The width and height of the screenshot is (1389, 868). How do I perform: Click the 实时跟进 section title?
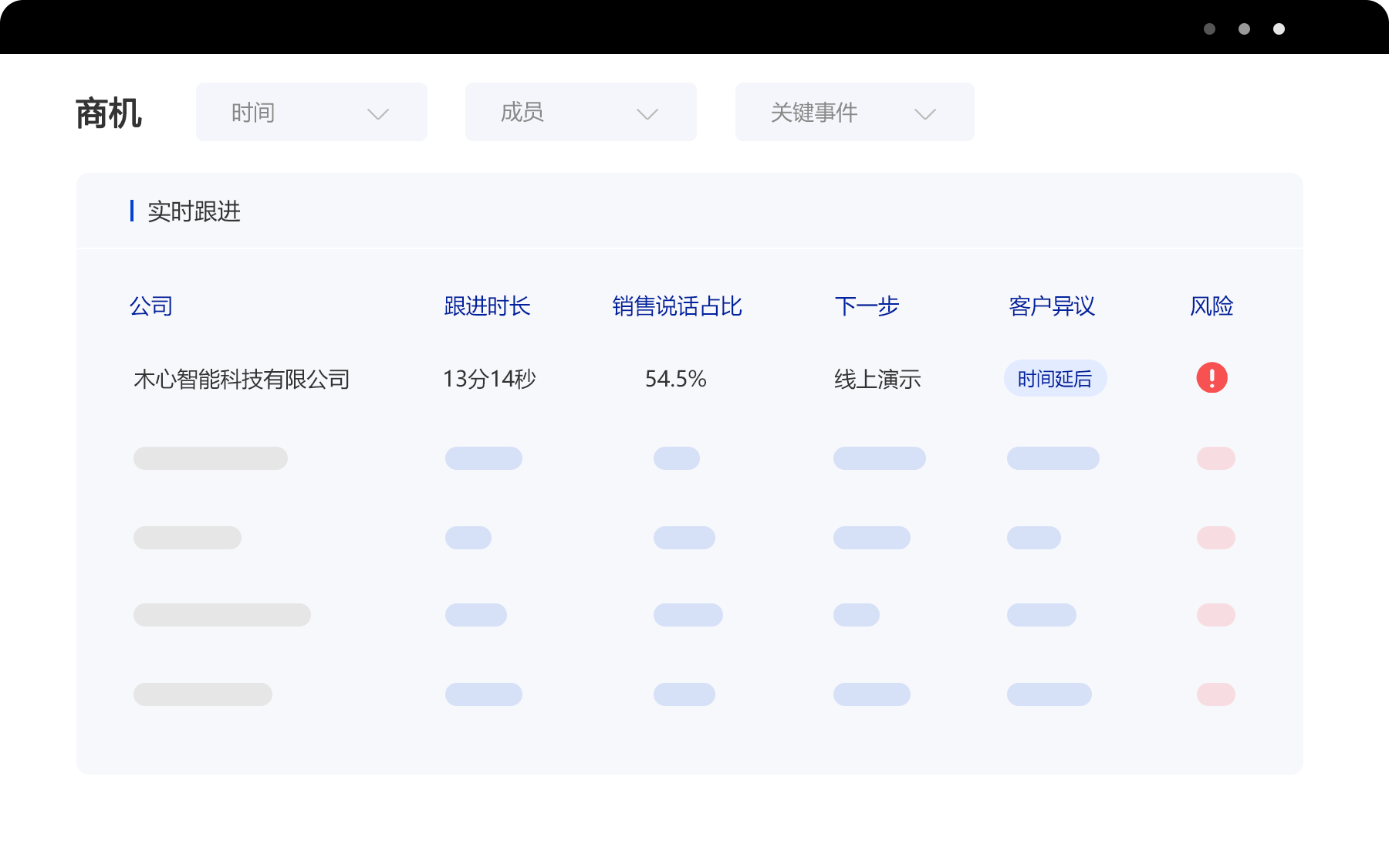194,211
